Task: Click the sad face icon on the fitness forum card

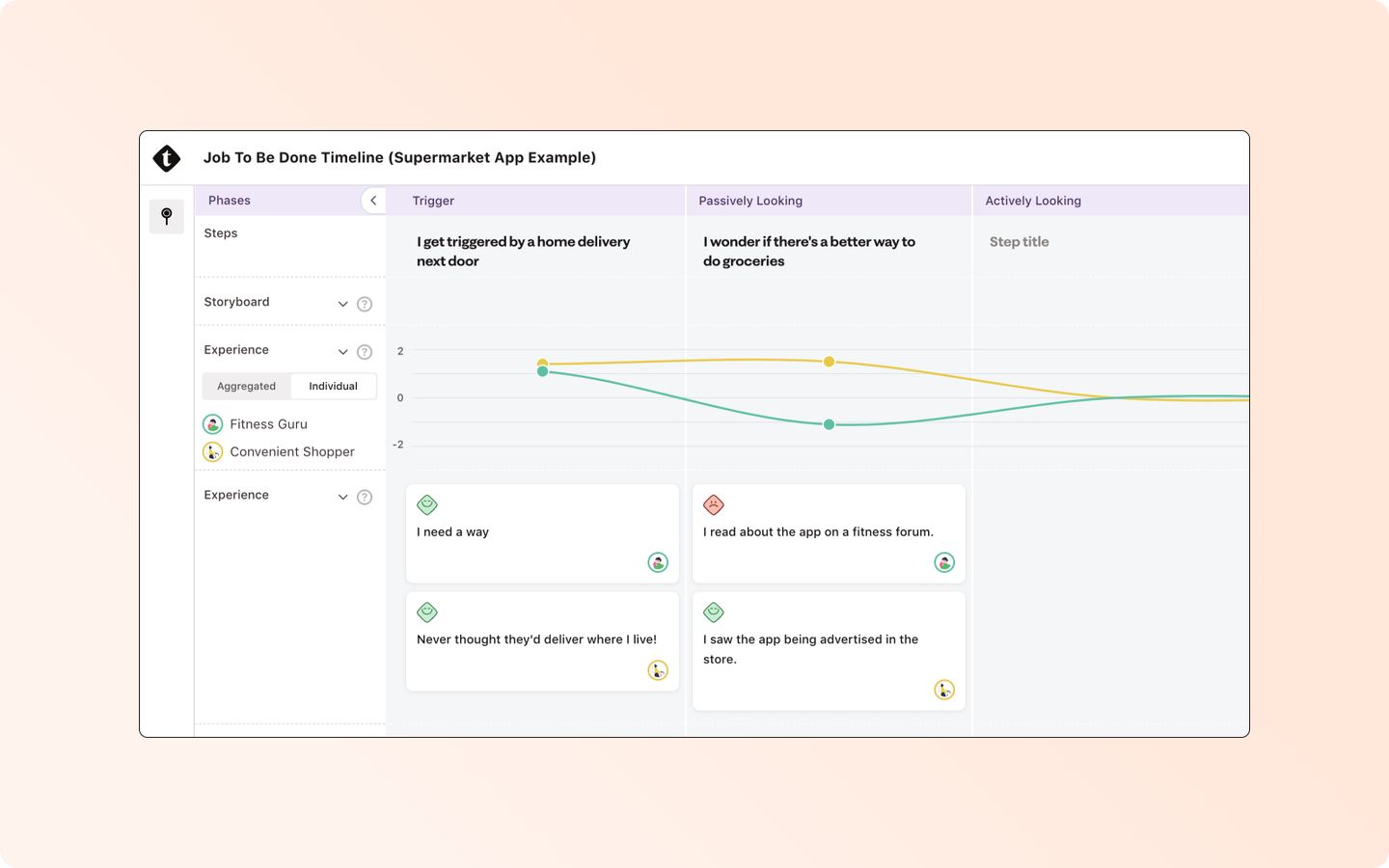Action: click(x=714, y=504)
